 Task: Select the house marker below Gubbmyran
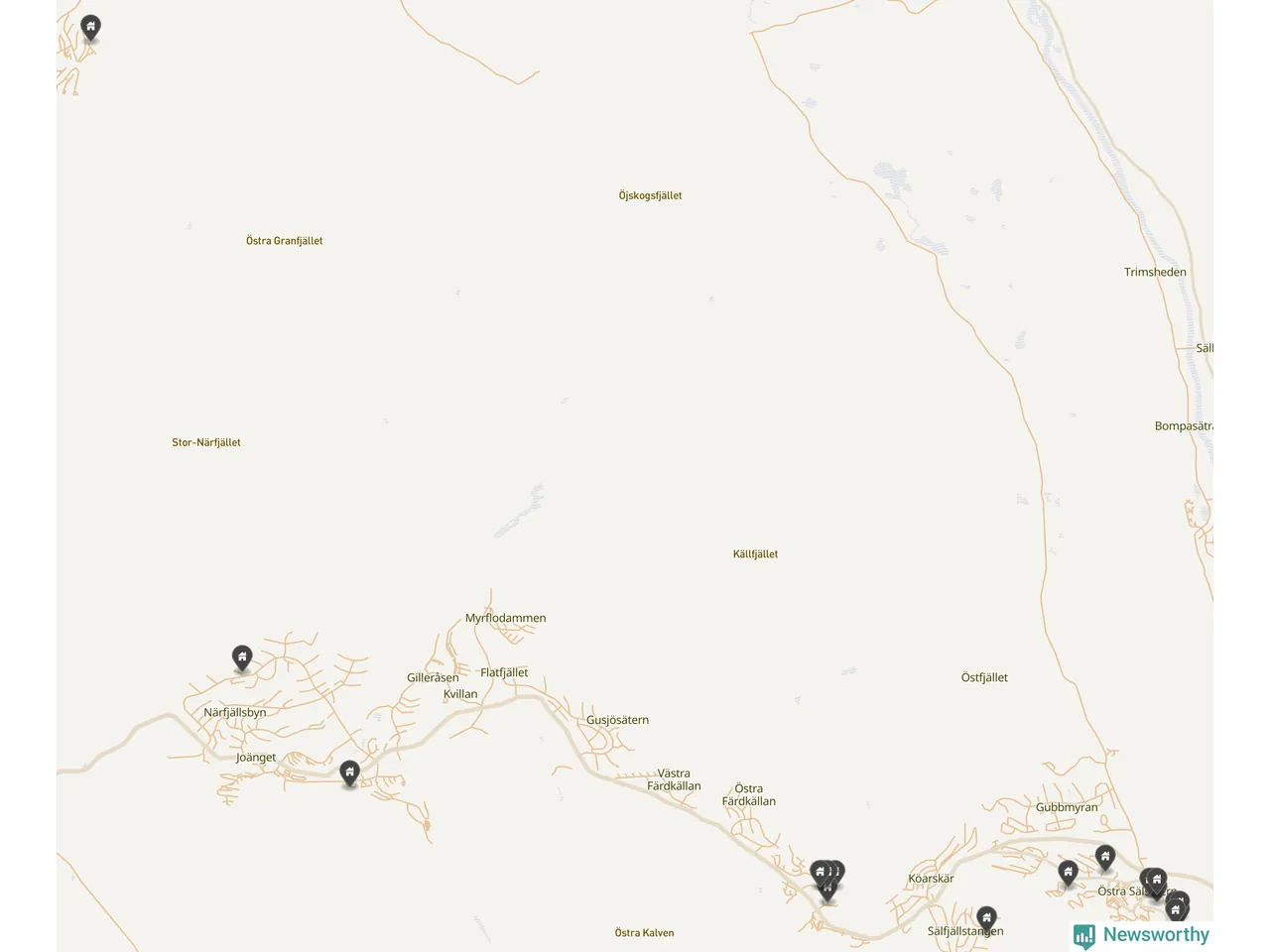click(1105, 858)
